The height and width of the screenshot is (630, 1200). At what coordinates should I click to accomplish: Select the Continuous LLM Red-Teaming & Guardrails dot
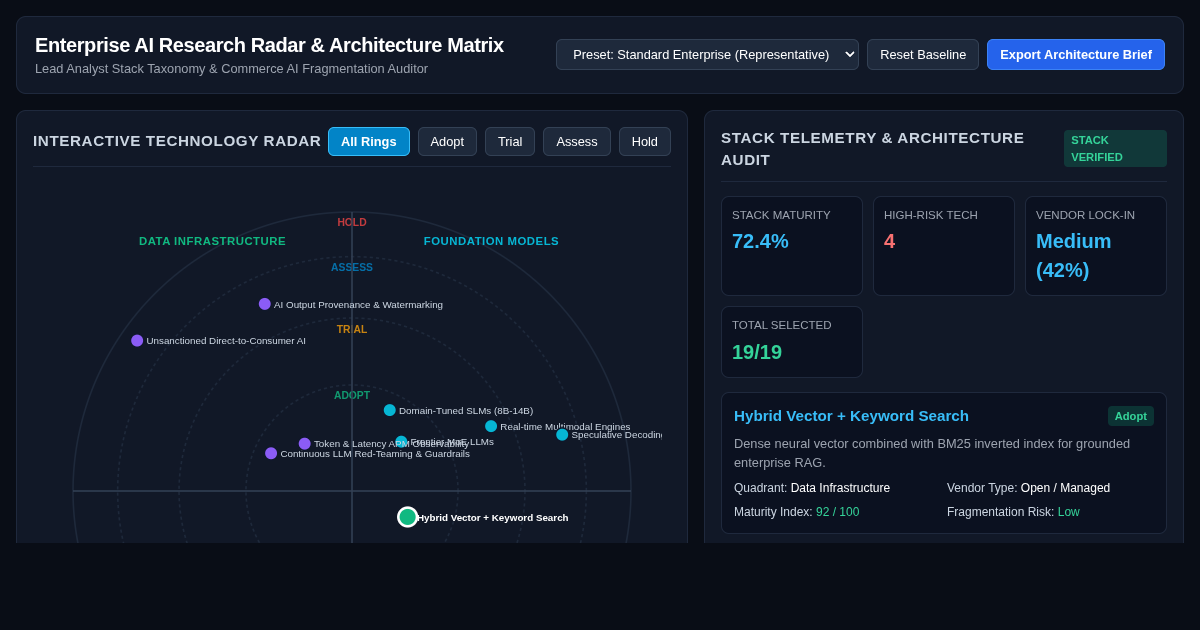click(271, 453)
